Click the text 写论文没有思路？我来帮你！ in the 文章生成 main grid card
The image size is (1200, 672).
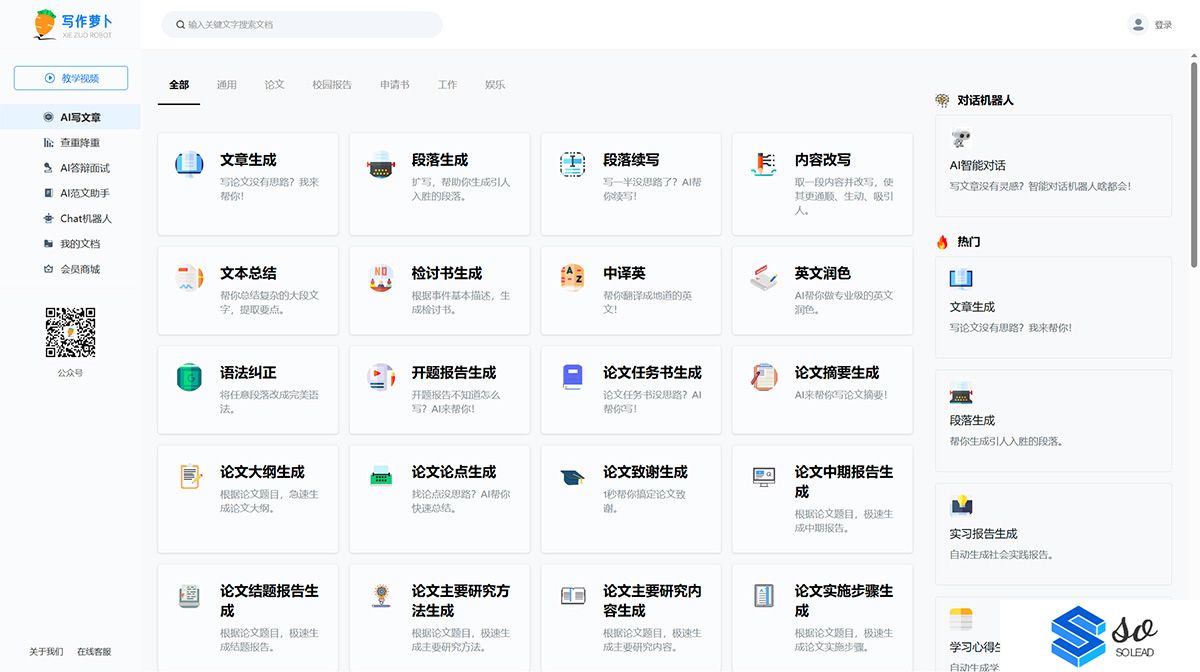point(269,189)
